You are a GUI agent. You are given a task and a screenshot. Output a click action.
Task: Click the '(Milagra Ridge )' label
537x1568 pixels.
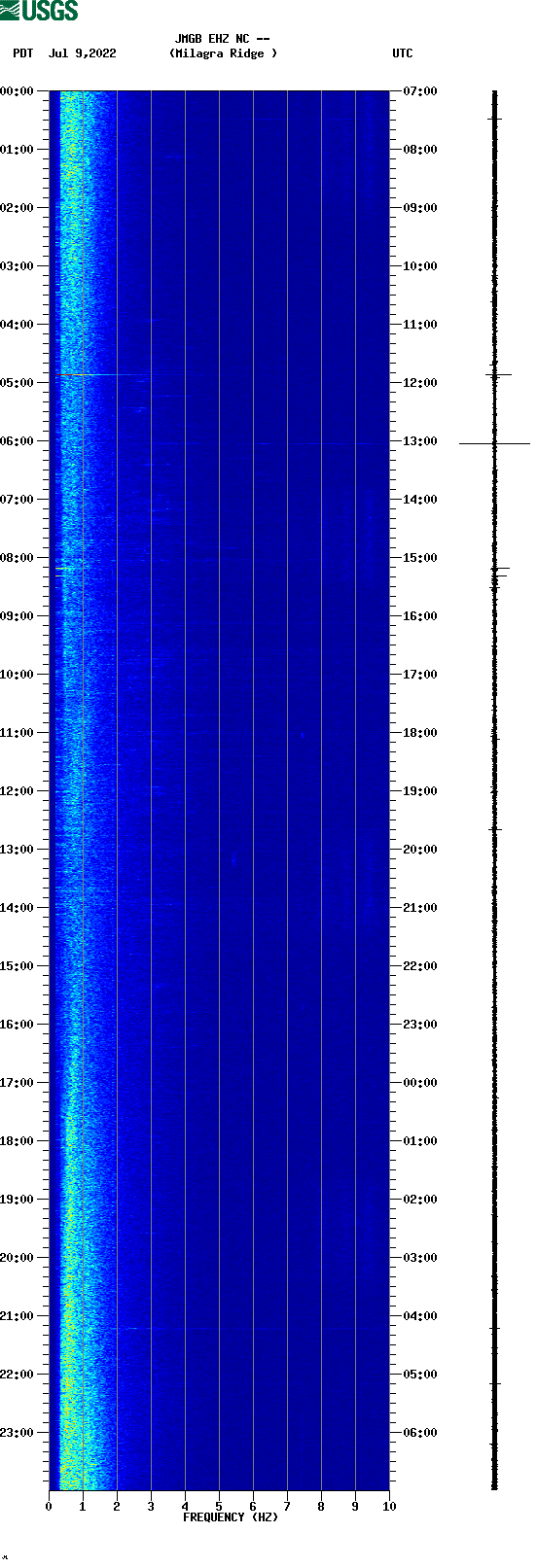click(223, 53)
